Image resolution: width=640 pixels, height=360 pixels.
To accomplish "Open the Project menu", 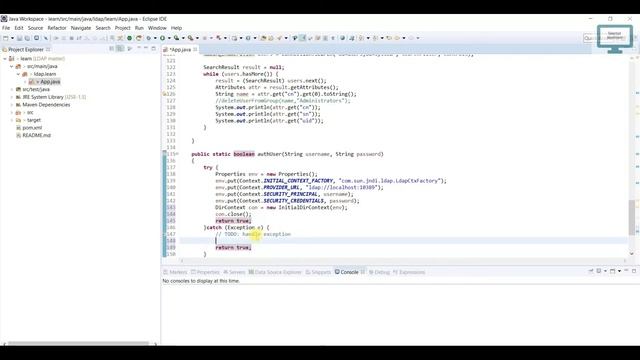I will pyautogui.click(x=122, y=28).
